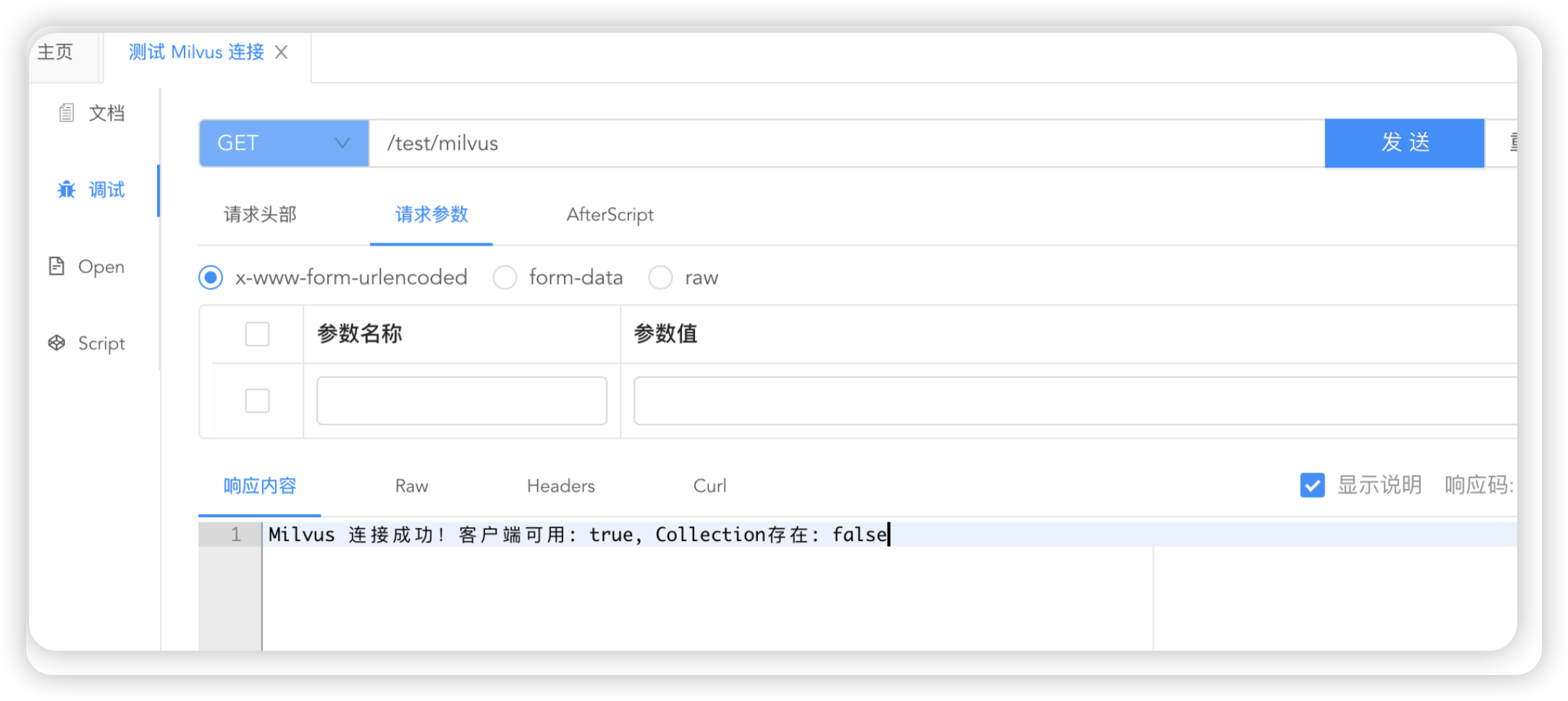Open the Script sidebar section
This screenshot has width=1568, height=701.
pos(87,343)
